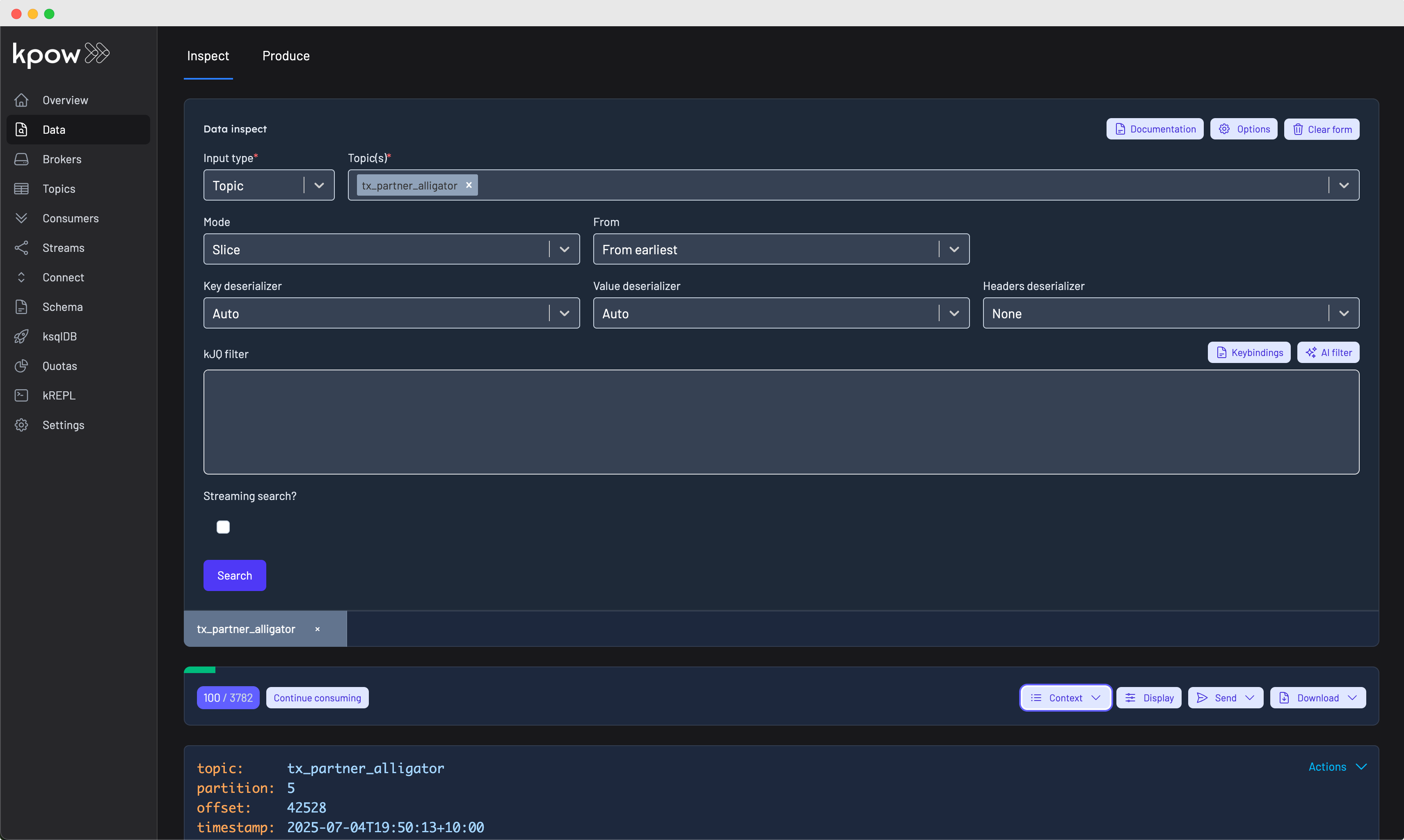Click the Consumers sidebar icon

tap(21, 218)
